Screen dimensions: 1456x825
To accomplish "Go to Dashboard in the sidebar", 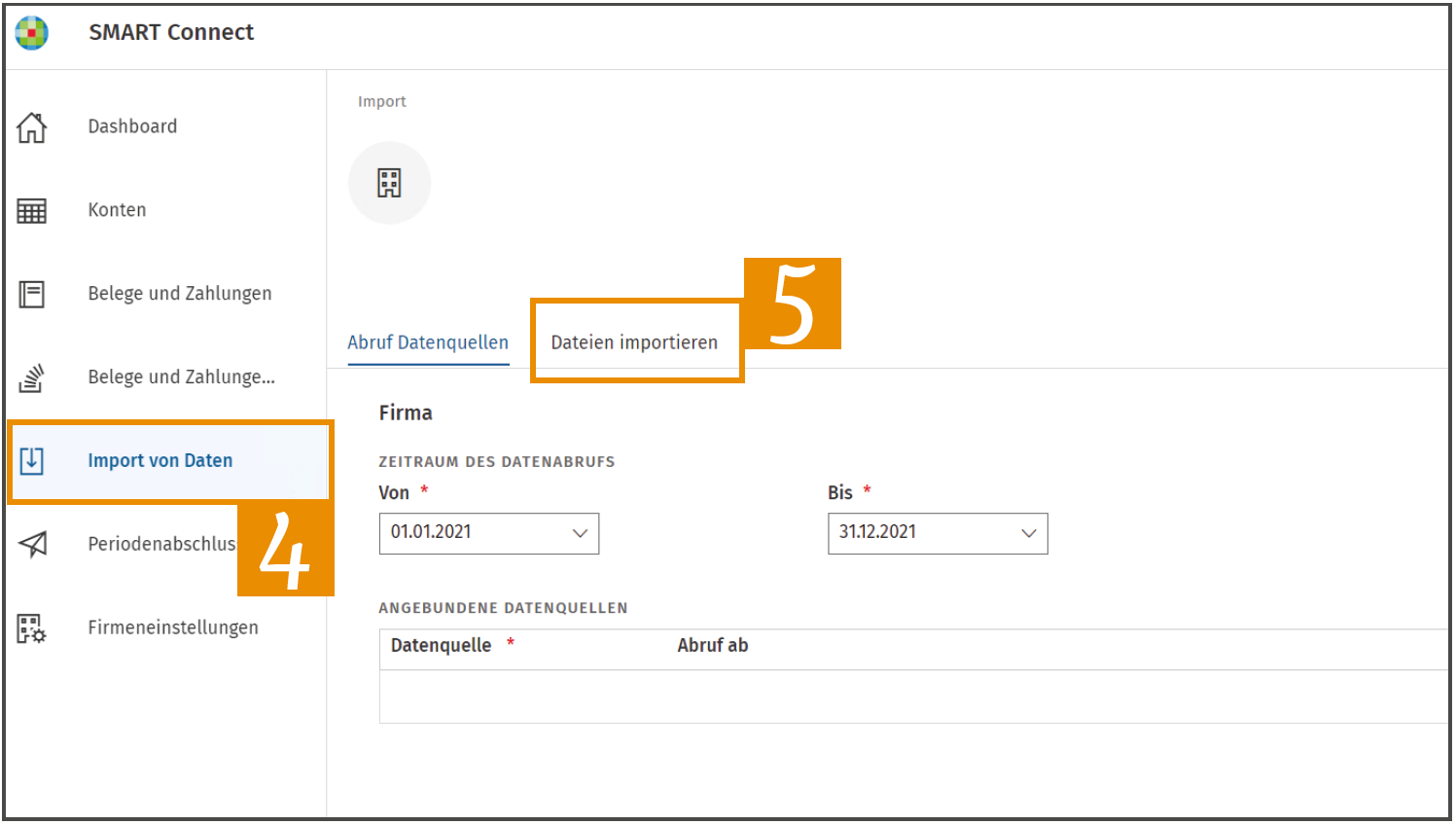I will [132, 126].
